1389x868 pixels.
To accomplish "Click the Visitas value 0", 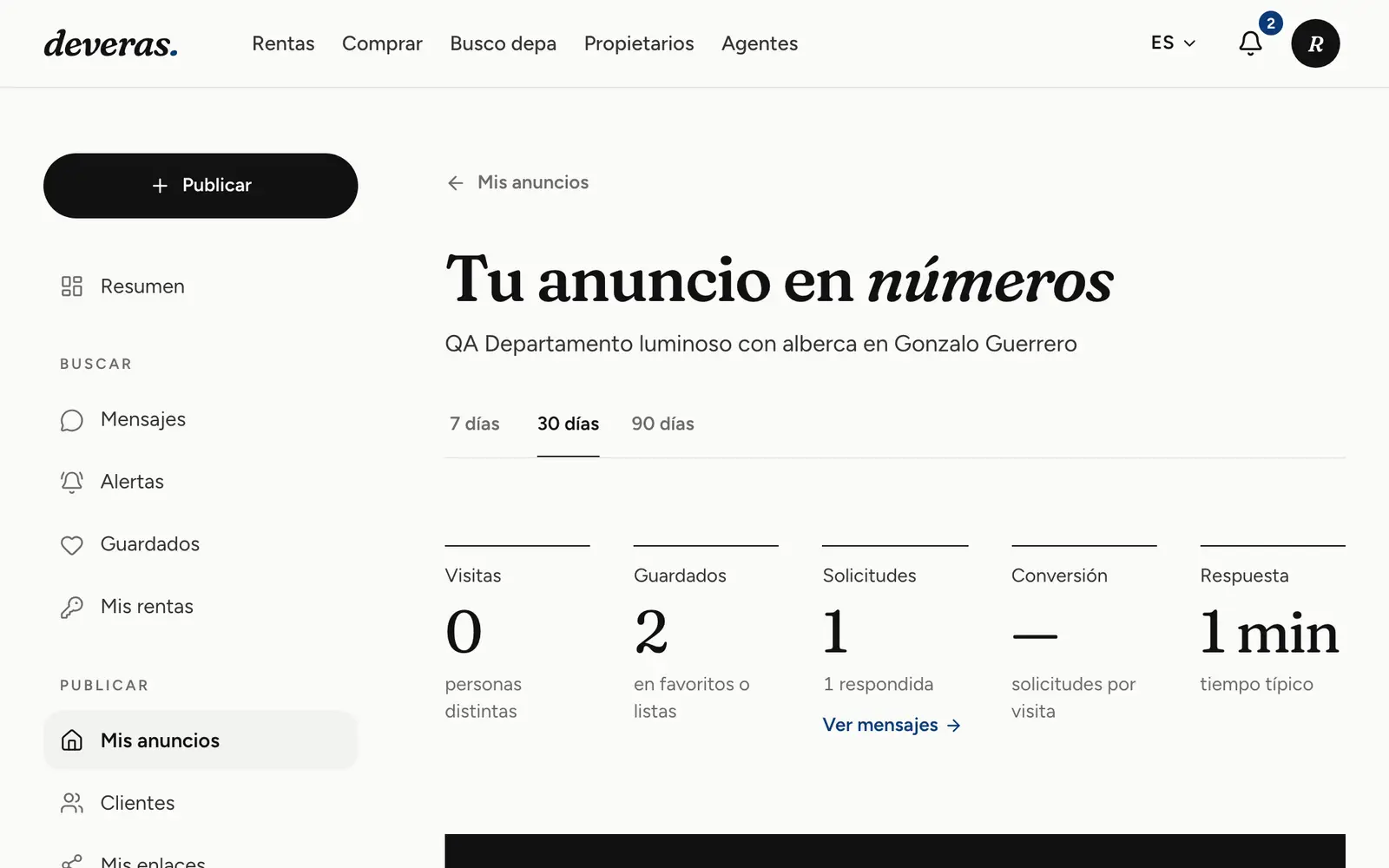I will (464, 632).
